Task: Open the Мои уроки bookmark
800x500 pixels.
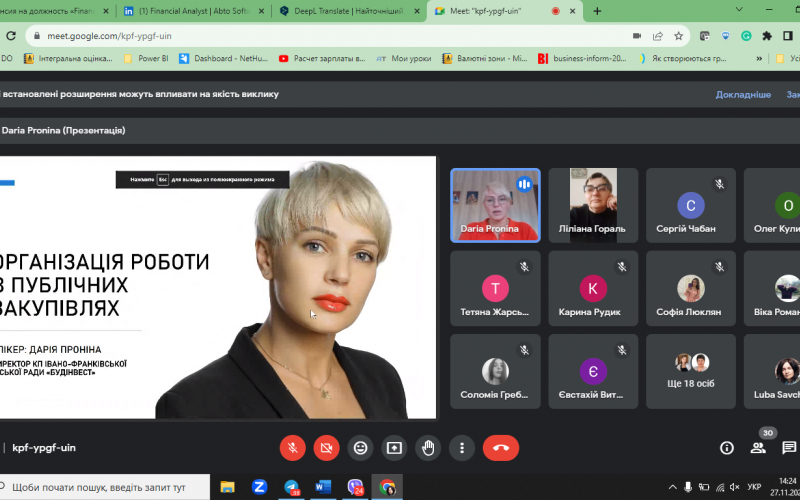Action: point(404,59)
